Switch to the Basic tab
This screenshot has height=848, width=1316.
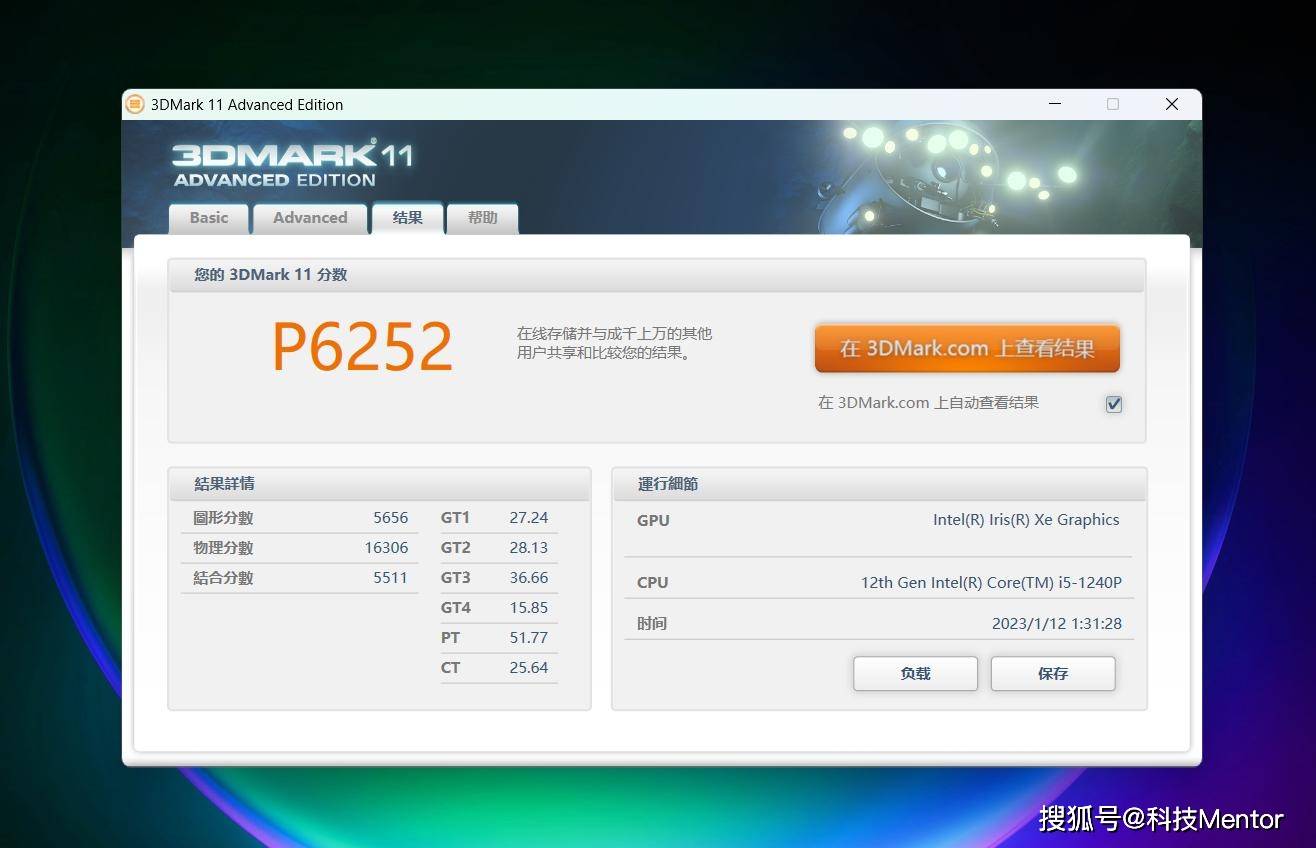tap(209, 218)
